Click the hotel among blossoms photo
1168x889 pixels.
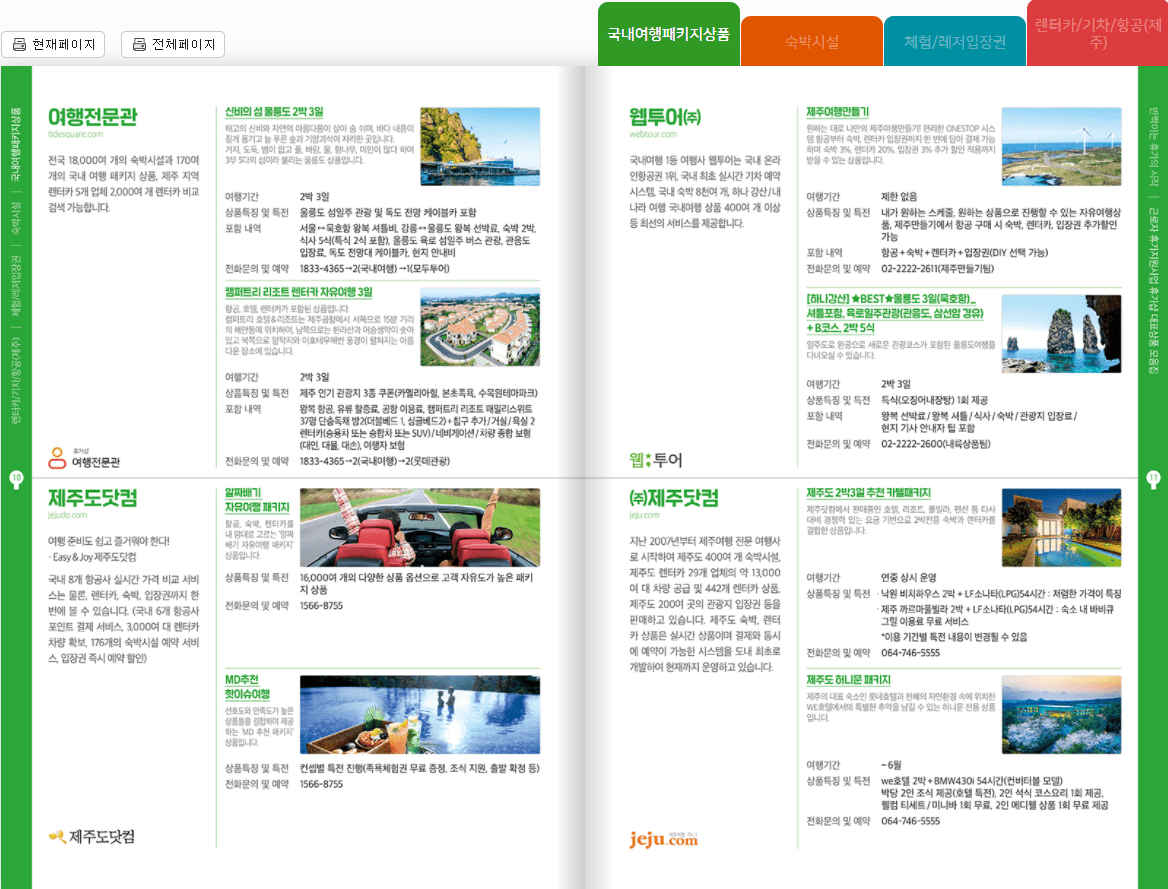pos(1061,715)
